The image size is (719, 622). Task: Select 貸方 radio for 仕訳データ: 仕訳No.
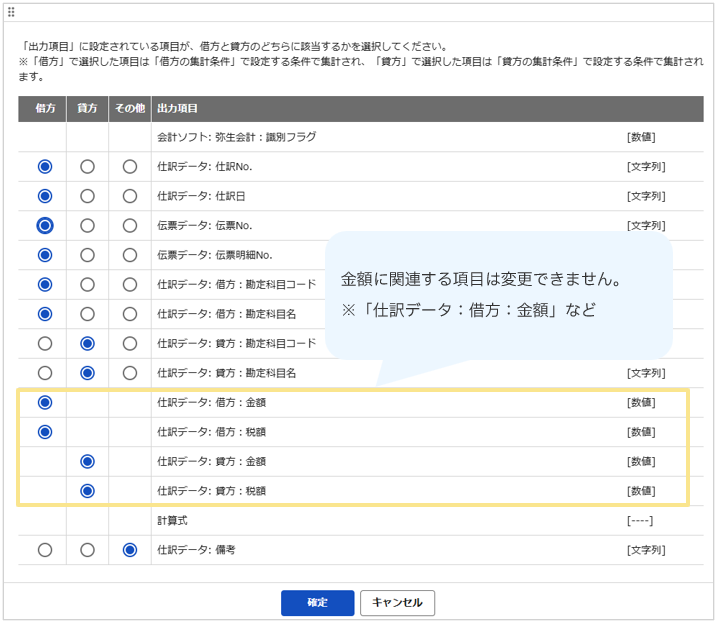pyautogui.click(x=87, y=167)
